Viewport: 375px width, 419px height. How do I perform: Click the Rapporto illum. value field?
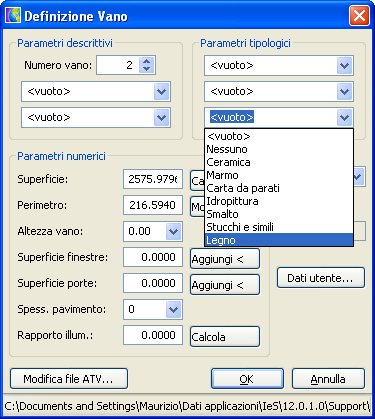[x=153, y=335]
